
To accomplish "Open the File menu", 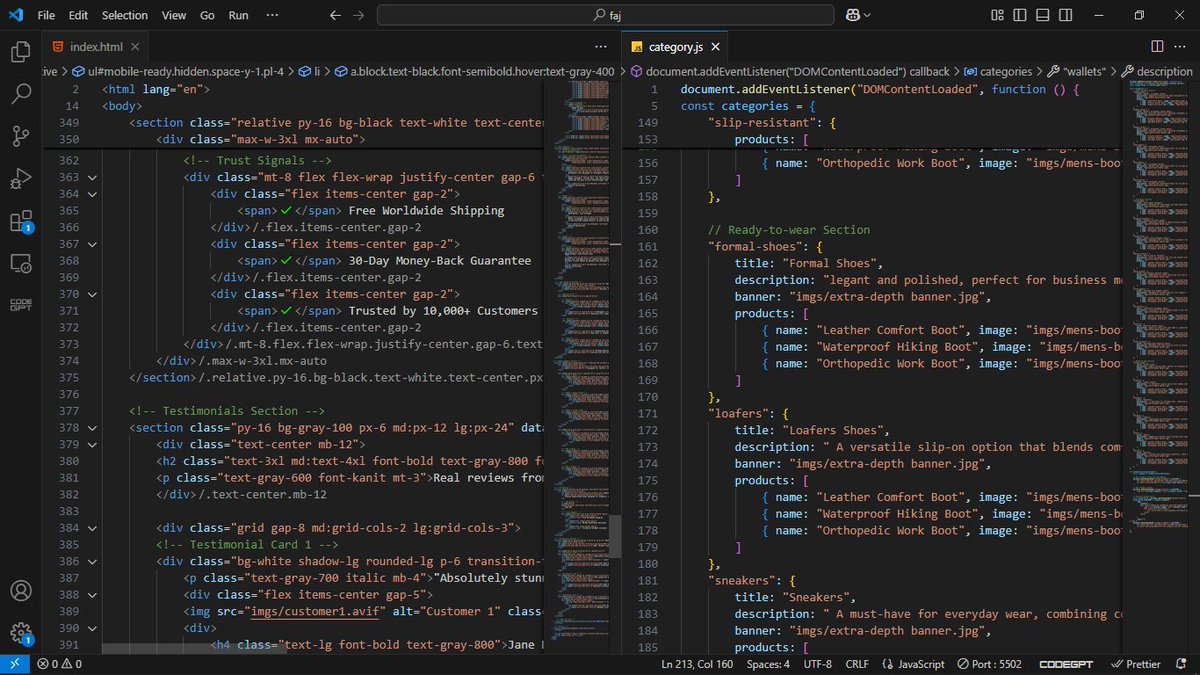I will coord(46,15).
